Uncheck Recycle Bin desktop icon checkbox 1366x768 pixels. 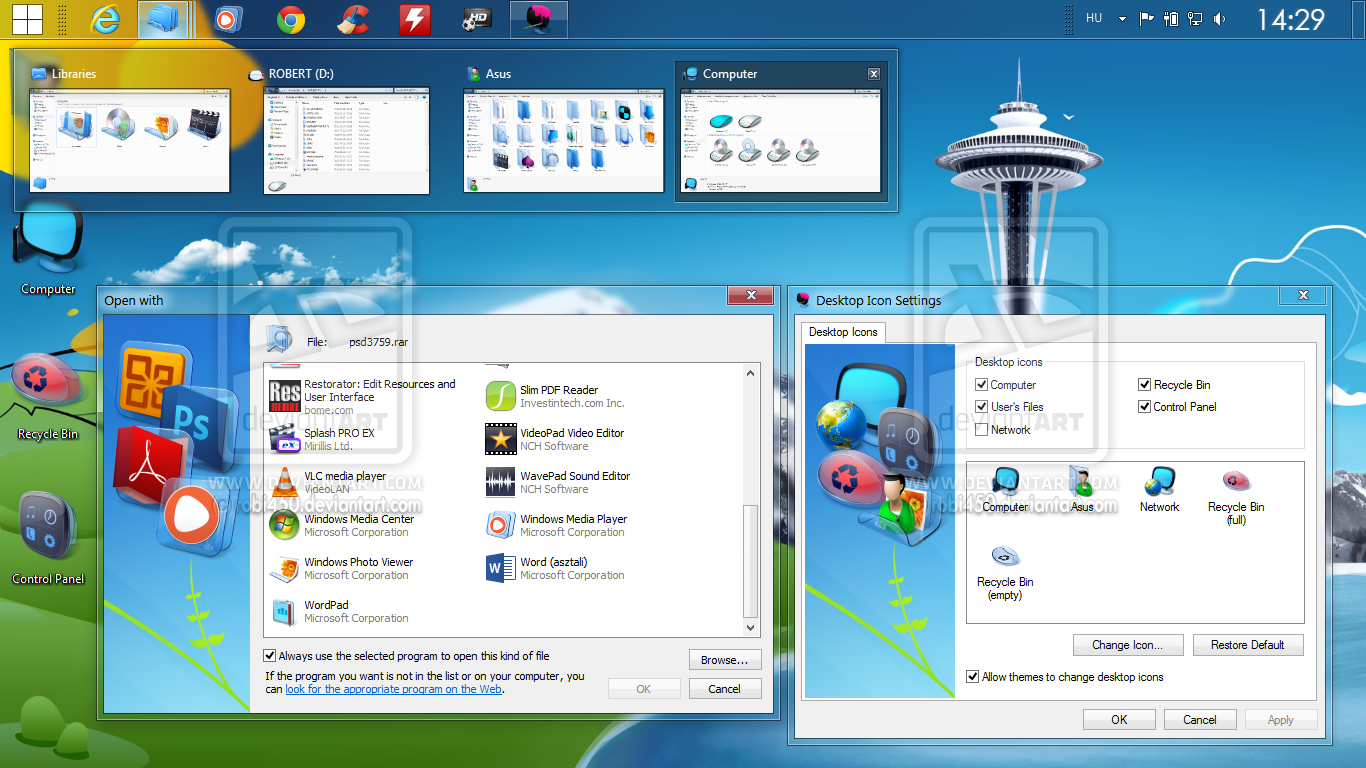click(1144, 385)
